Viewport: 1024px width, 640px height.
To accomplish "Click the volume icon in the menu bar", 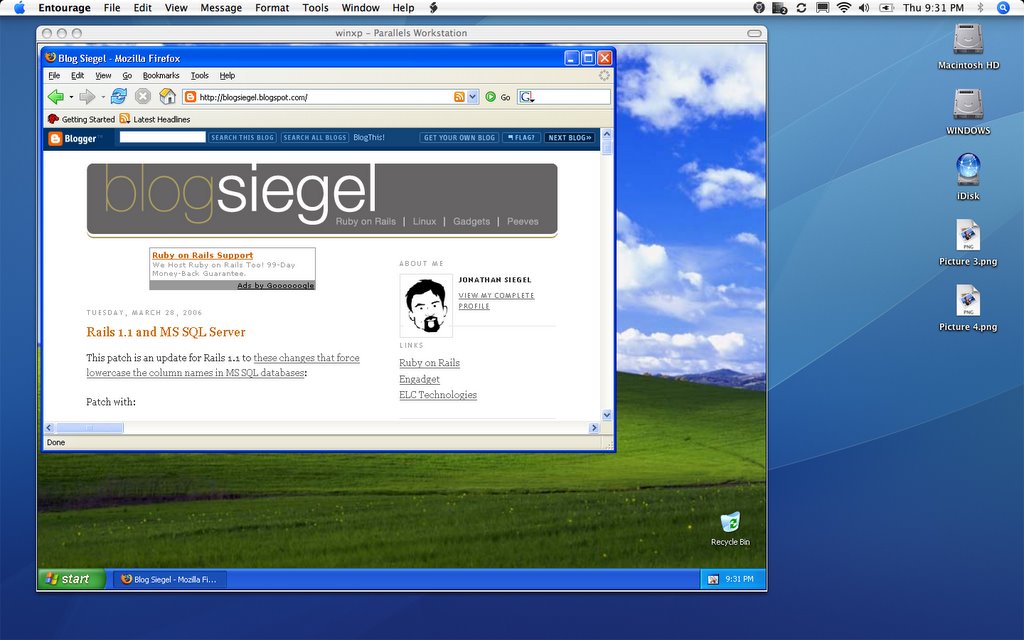I will tap(864, 8).
